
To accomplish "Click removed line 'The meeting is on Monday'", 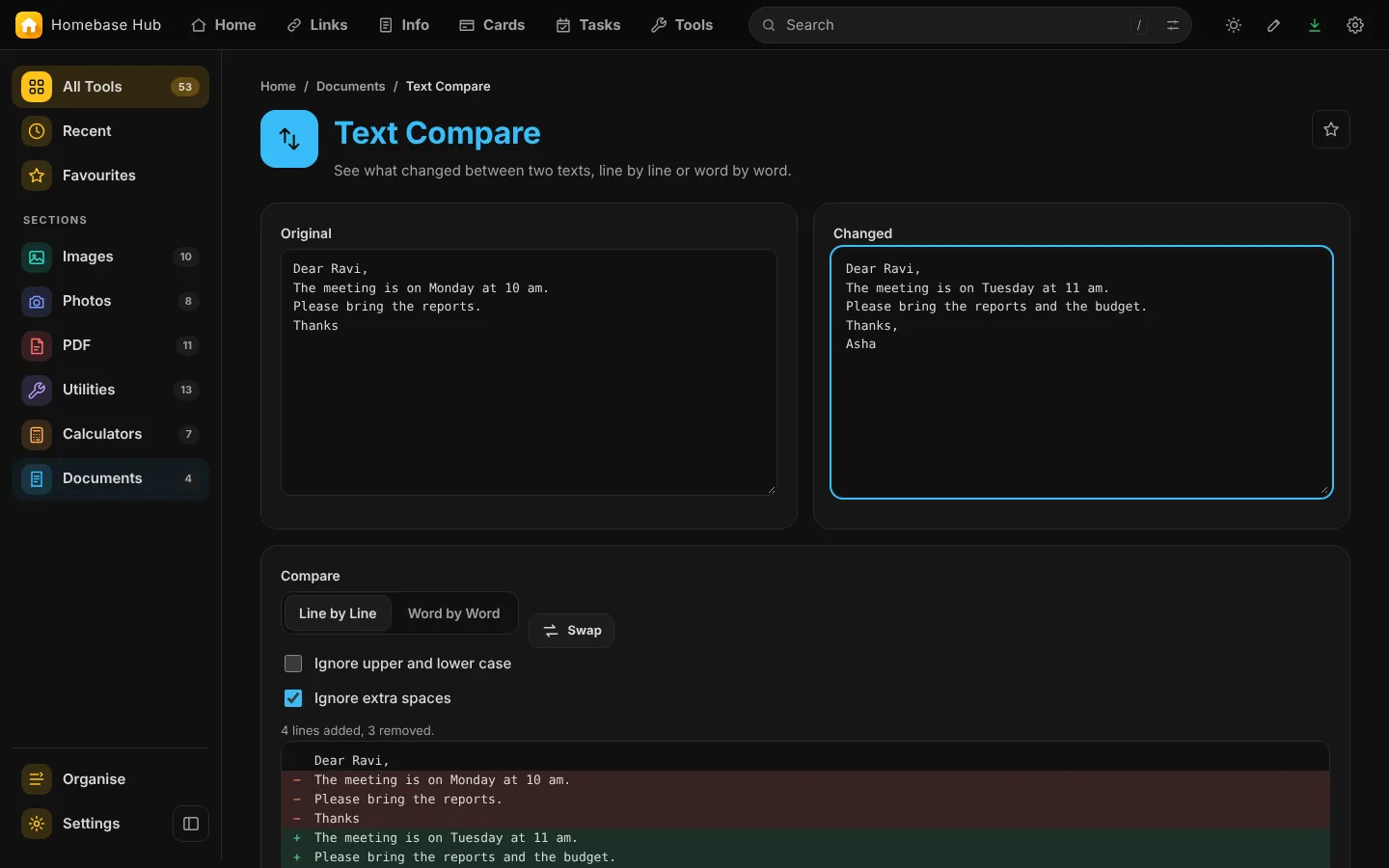I will click(805, 780).
